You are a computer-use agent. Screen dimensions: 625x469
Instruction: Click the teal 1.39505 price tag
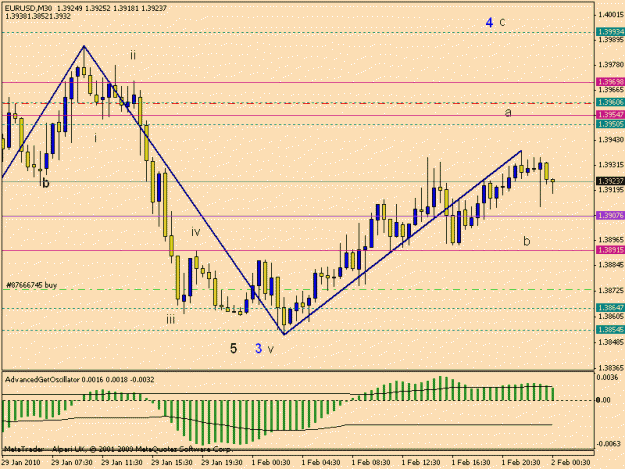[610, 124]
